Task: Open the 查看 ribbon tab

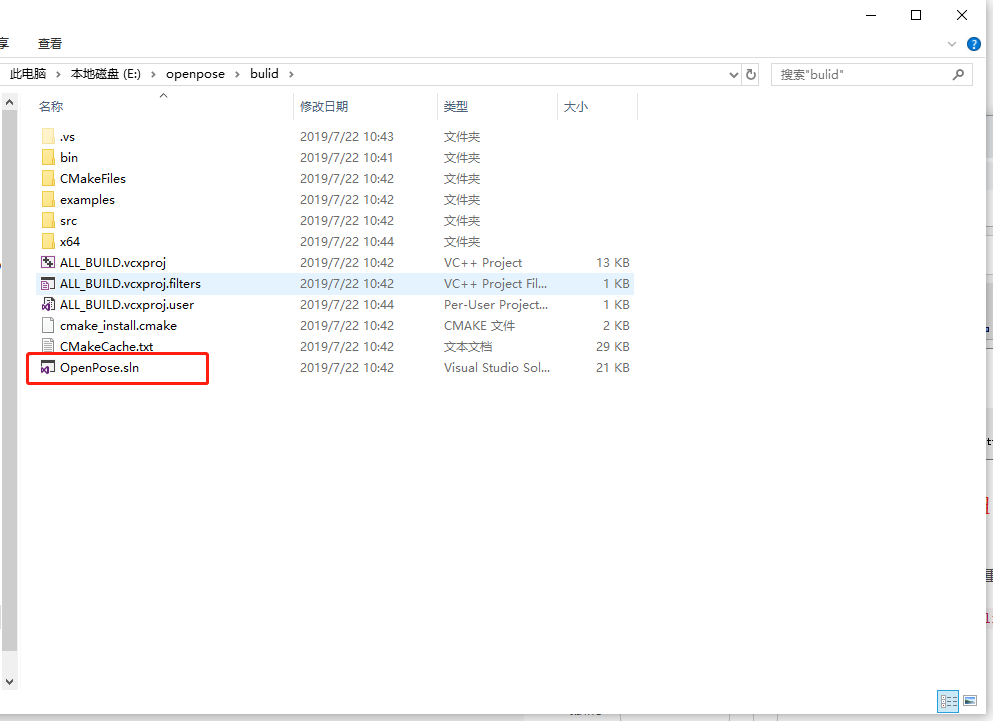Action: click(x=49, y=43)
